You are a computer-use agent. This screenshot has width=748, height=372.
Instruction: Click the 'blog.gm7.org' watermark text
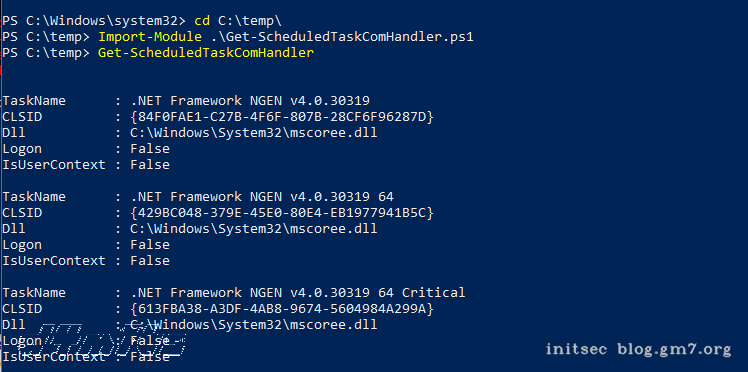pyautogui.click(x=674, y=350)
